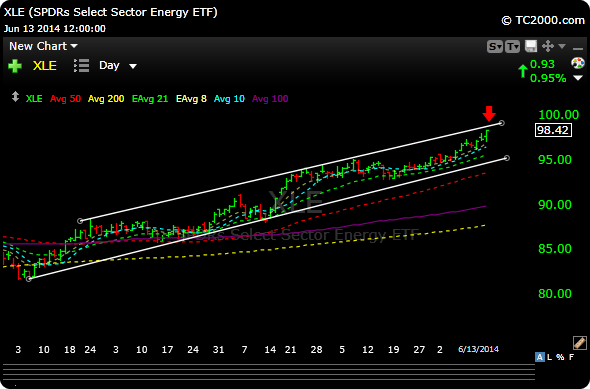Image resolution: width=590 pixels, height=389 pixels.
Task: Click the up-down scale arrow beside legend
Action: 15,97
